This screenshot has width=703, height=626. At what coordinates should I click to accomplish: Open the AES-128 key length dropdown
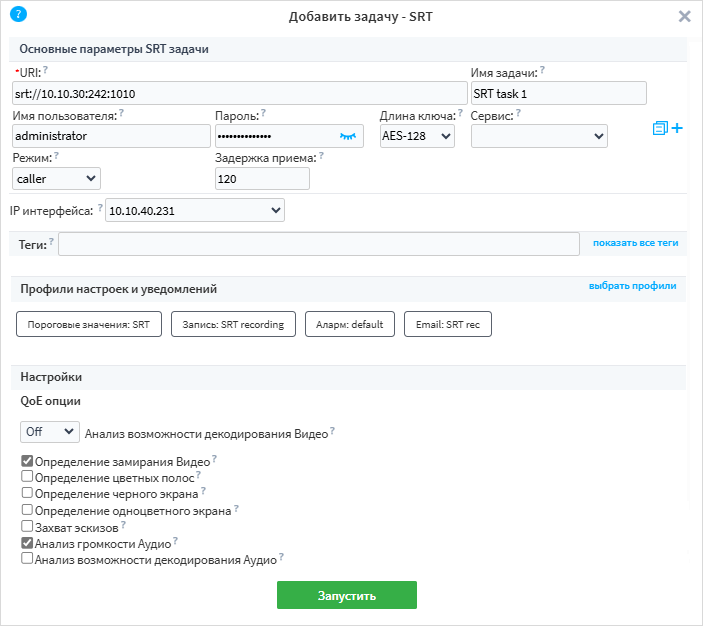pyautogui.click(x=417, y=136)
